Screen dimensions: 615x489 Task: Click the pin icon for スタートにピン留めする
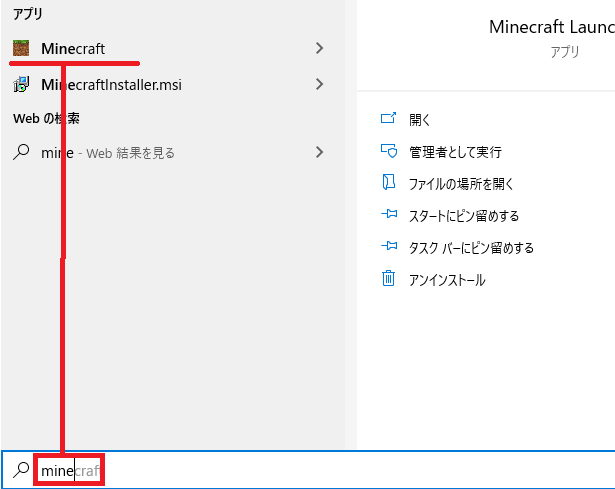tap(389, 214)
